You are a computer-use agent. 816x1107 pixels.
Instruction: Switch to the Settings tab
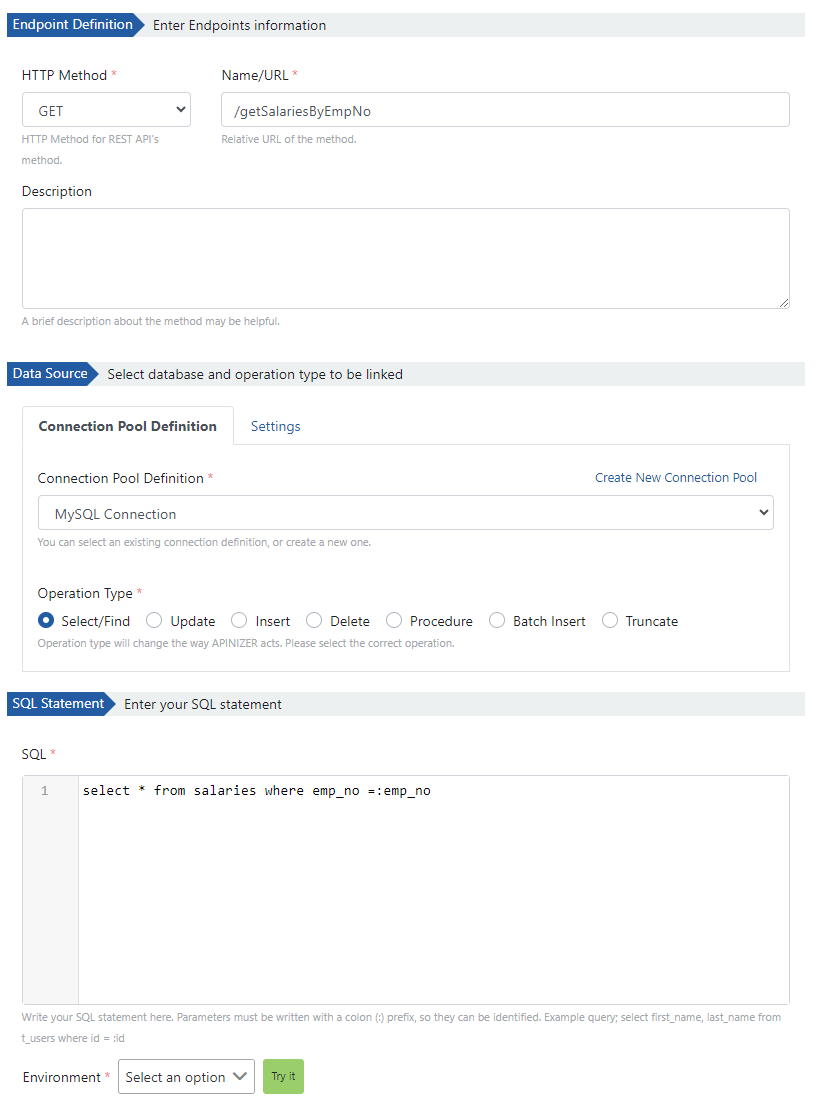pyautogui.click(x=275, y=426)
